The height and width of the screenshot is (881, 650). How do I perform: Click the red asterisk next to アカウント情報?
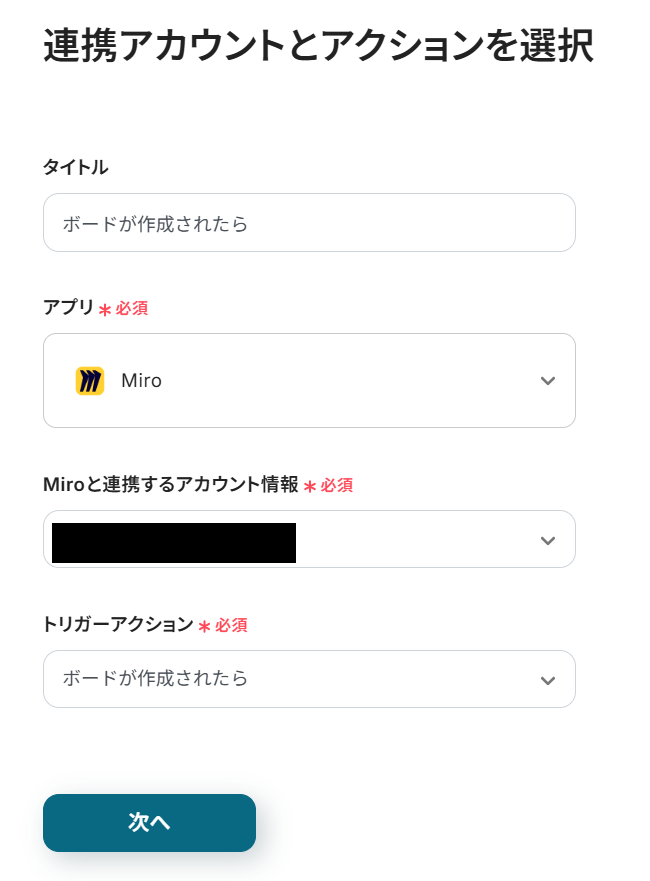point(310,487)
